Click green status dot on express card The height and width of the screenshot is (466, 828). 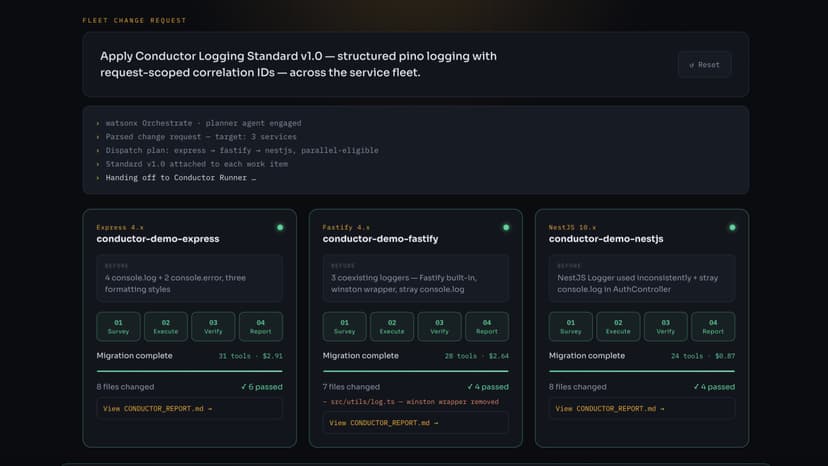(x=280, y=227)
